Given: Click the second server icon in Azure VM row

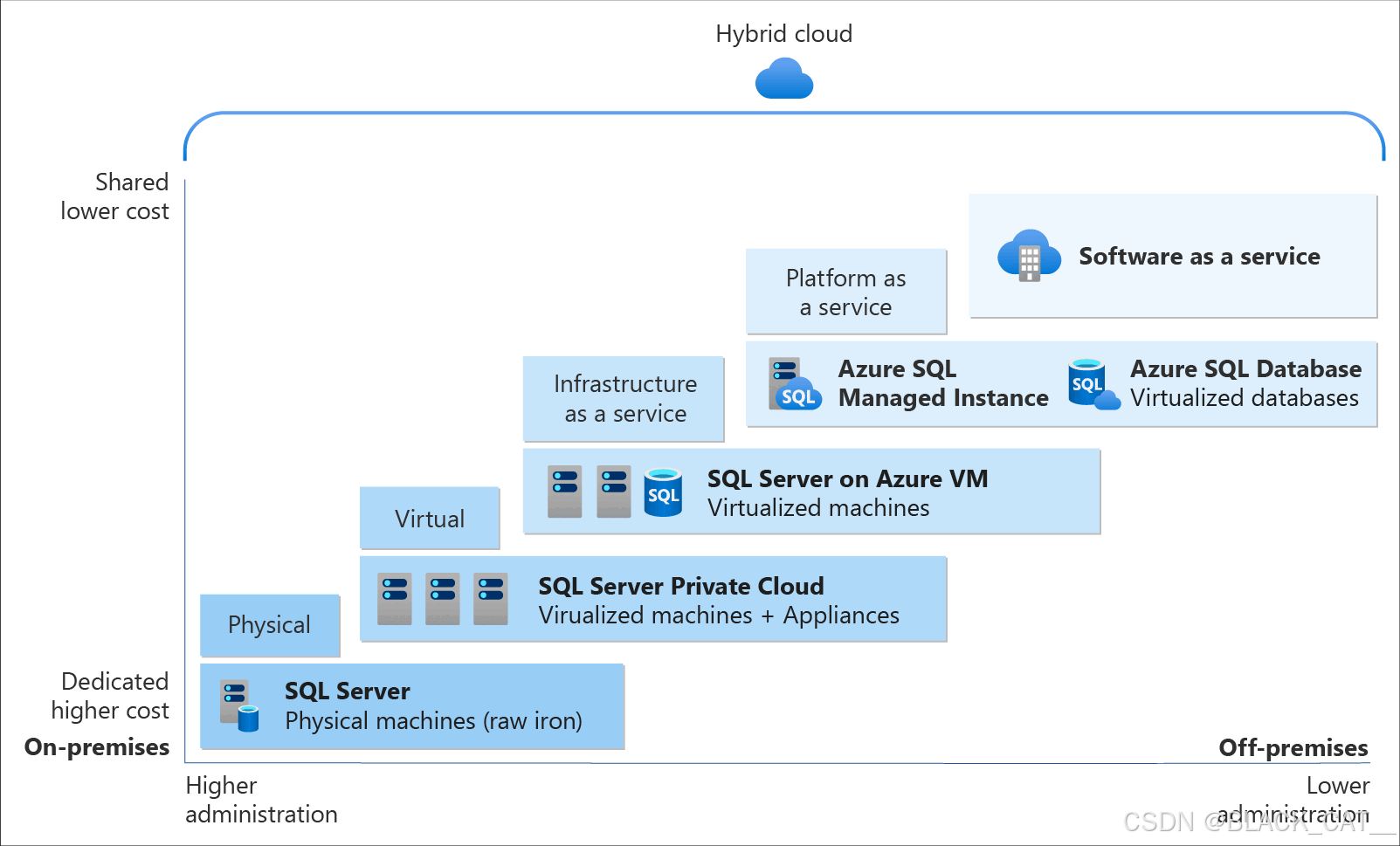Looking at the screenshot, I should coord(614,492).
